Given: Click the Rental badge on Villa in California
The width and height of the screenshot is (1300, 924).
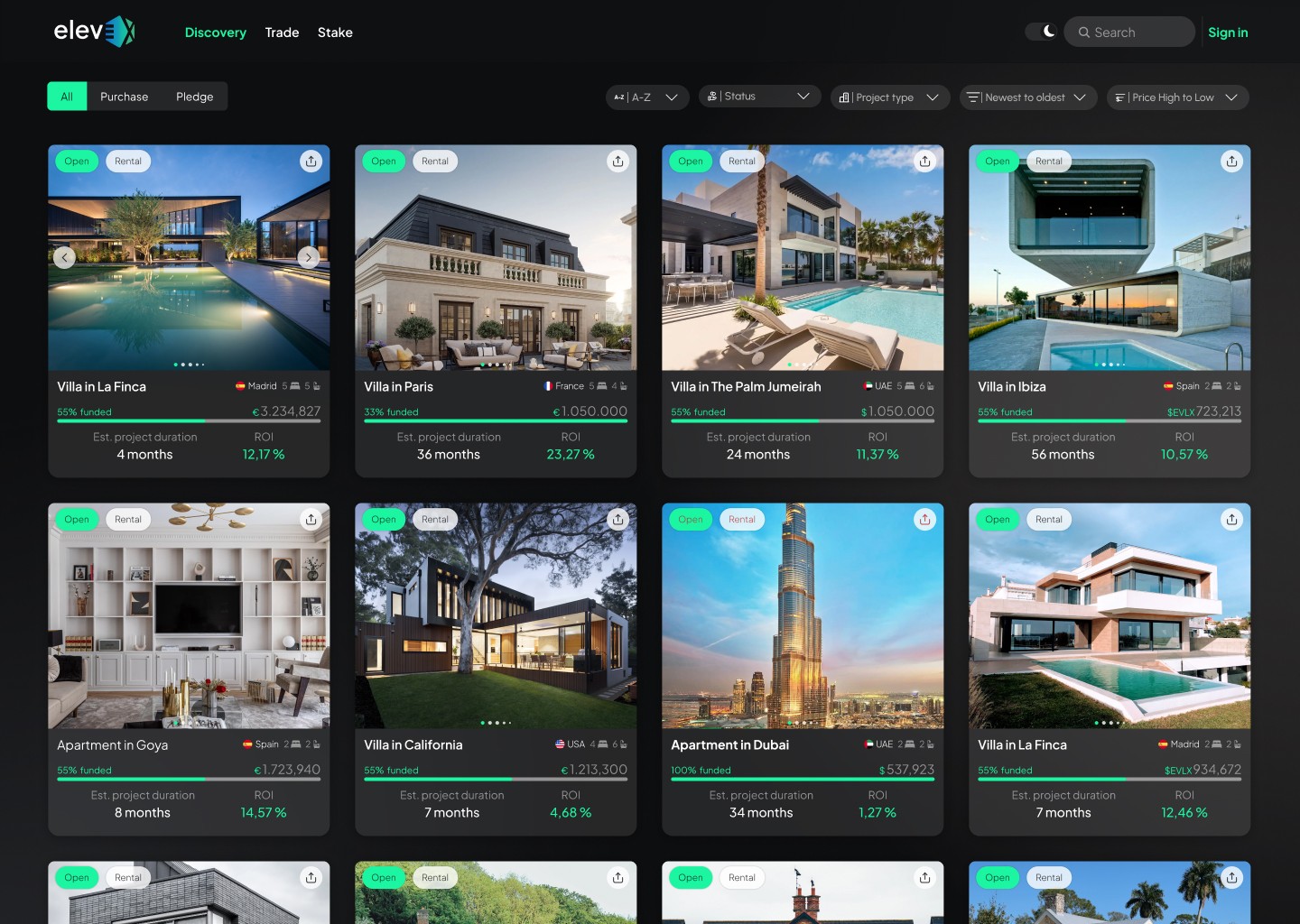Looking at the screenshot, I should coord(435,520).
